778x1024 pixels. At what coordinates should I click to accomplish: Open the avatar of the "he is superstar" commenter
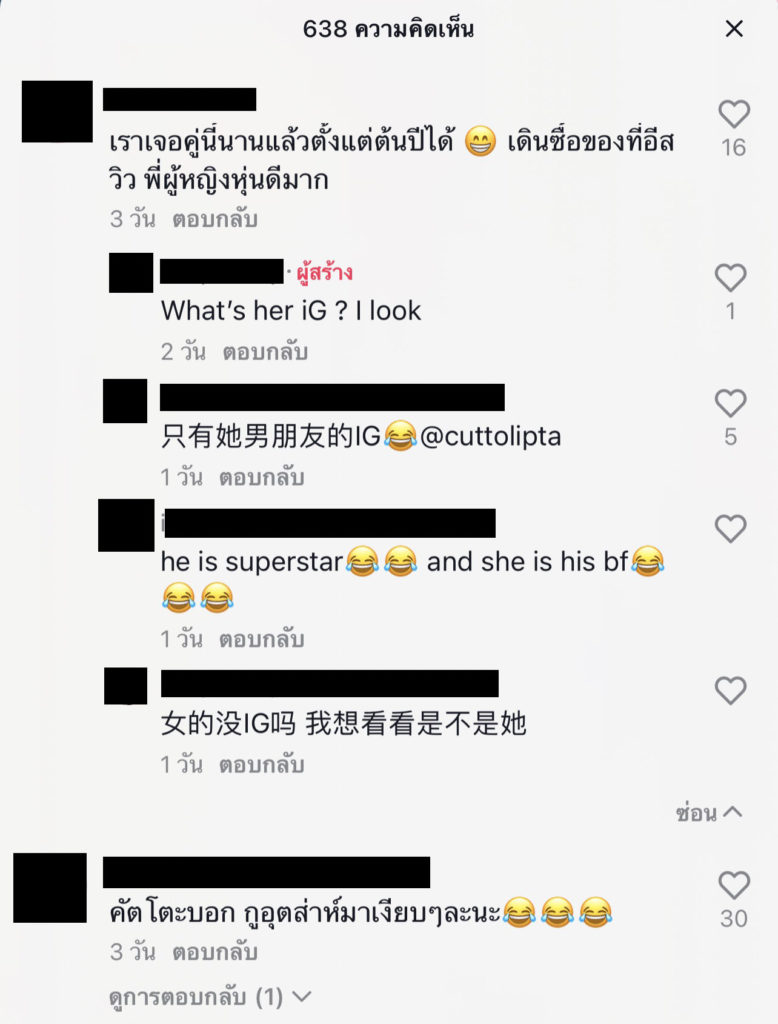pyautogui.click(x=126, y=525)
